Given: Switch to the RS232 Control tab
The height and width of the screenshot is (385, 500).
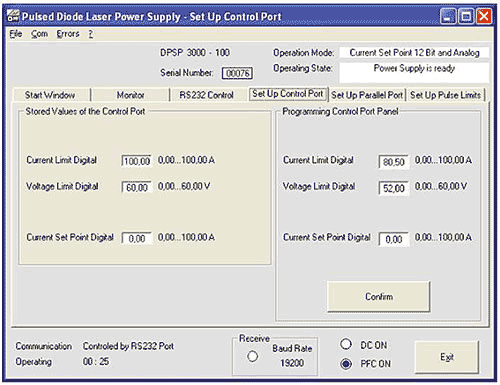Looking at the screenshot, I should point(206,95).
